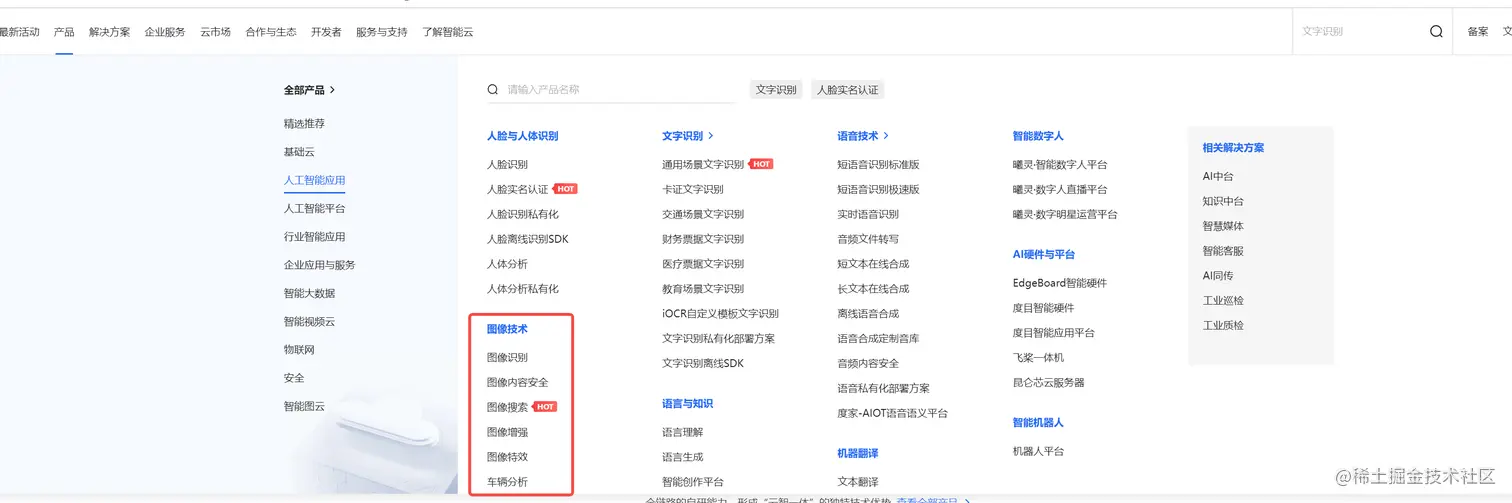The width and height of the screenshot is (1512, 503).
Task: Select 智能图云 in the sidebar
Action: (x=304, y=406)
